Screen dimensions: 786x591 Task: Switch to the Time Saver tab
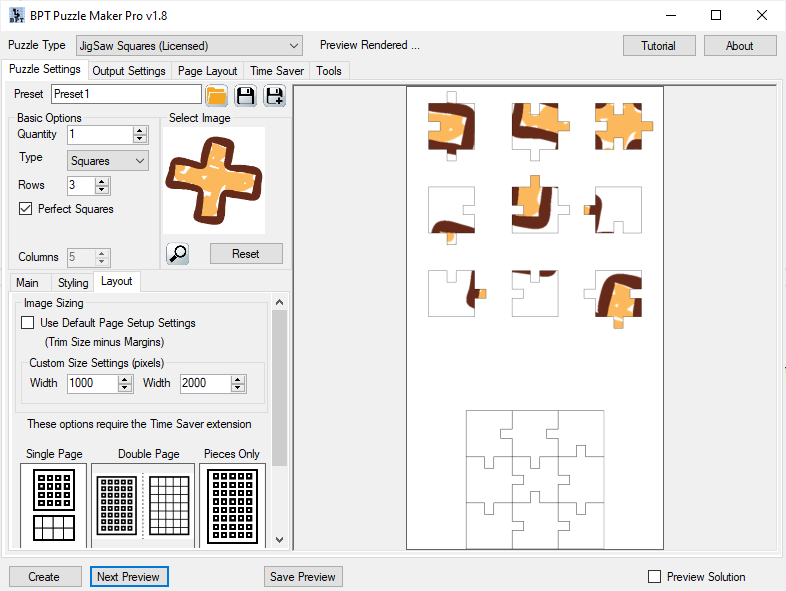coord(277,71)
